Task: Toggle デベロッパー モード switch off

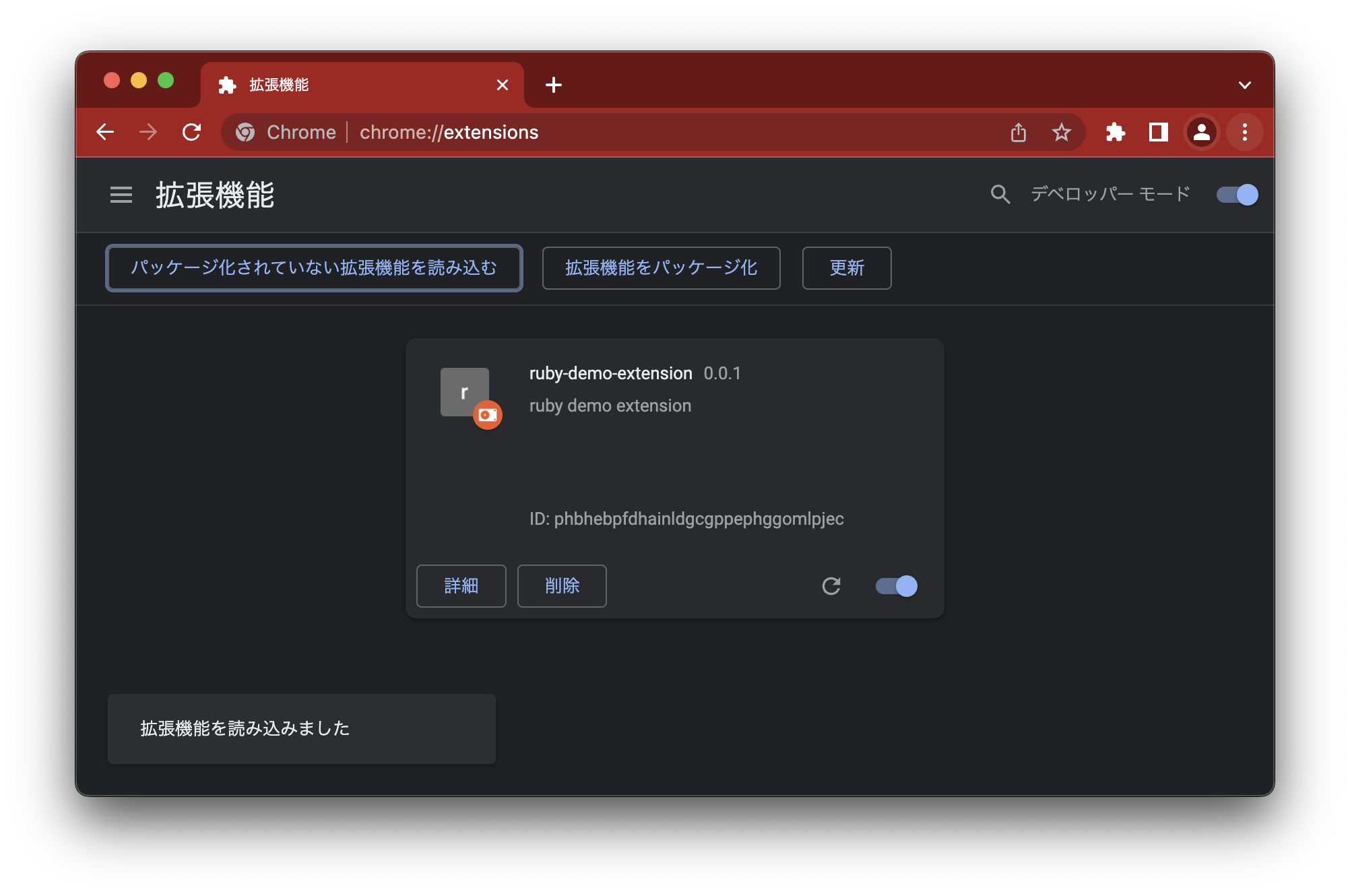Action: click(x=1237, y=195)
